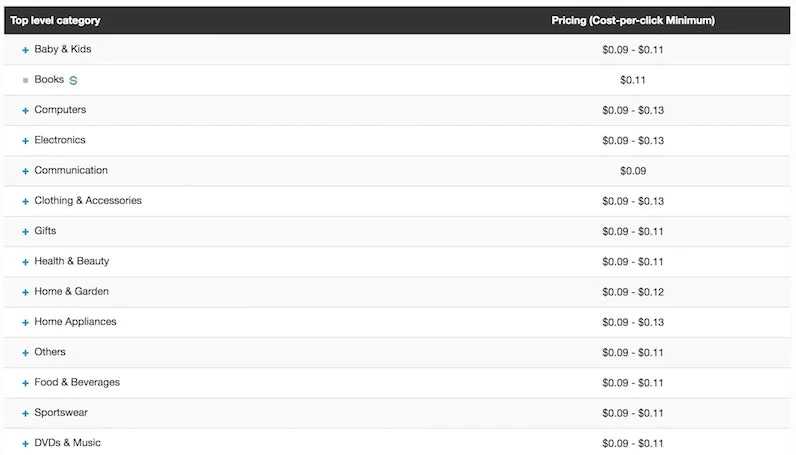Expand the Baby & Kids category
This screenshot has width=796, height=455.
(x=25, y=50)
